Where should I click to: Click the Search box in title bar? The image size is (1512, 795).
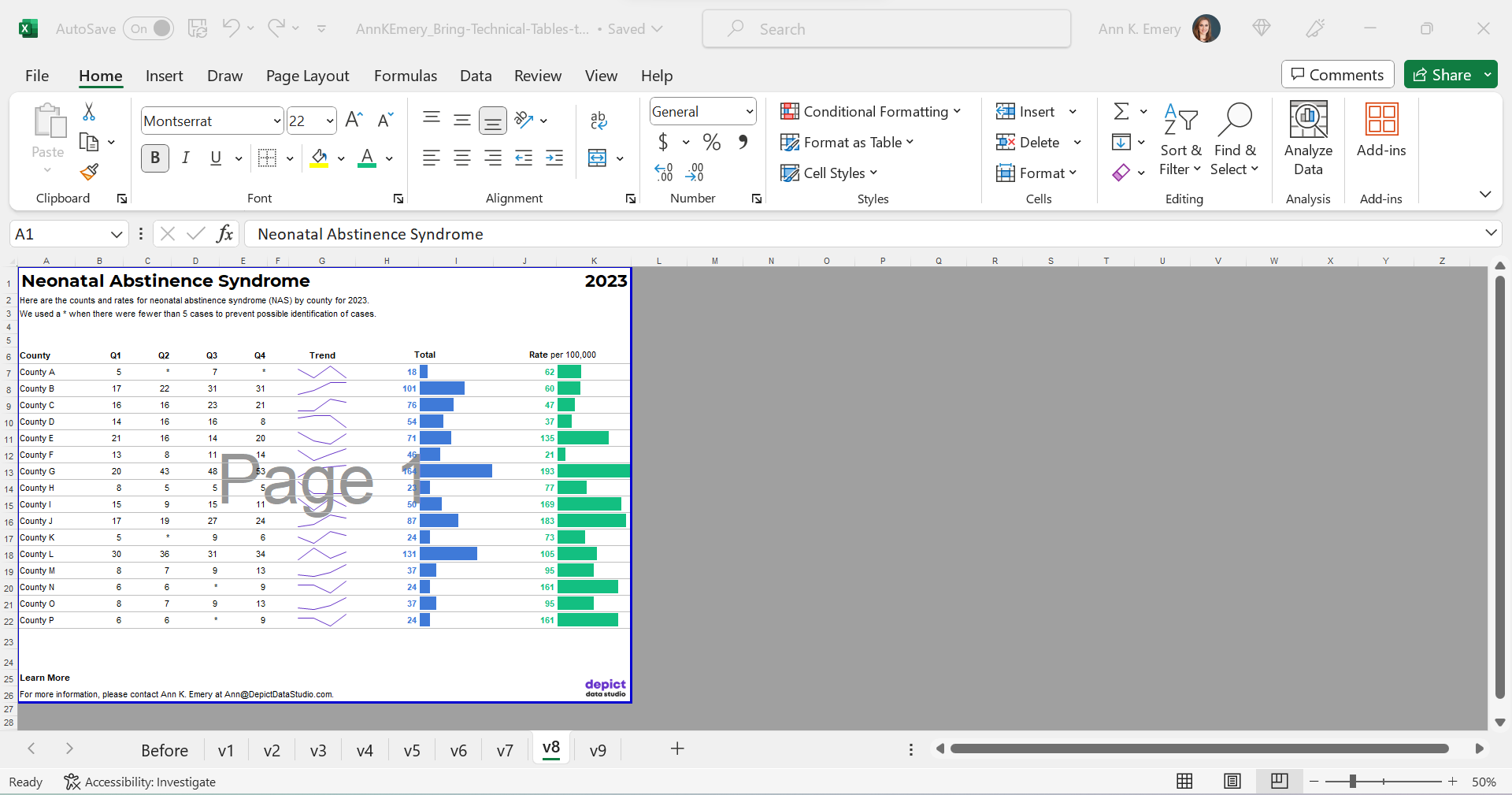(886, 28)
